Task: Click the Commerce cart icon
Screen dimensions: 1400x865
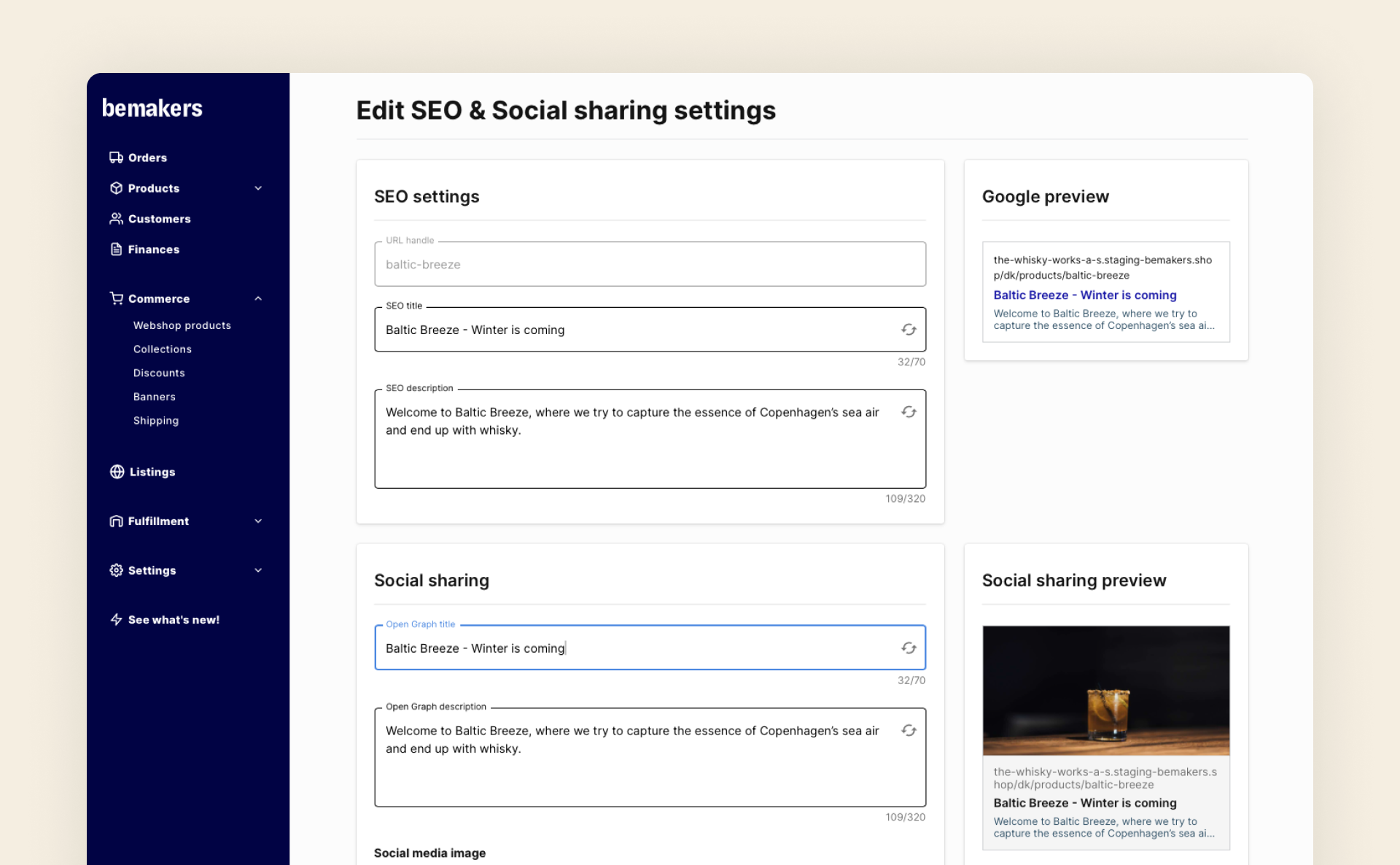Action: [116, 298]
